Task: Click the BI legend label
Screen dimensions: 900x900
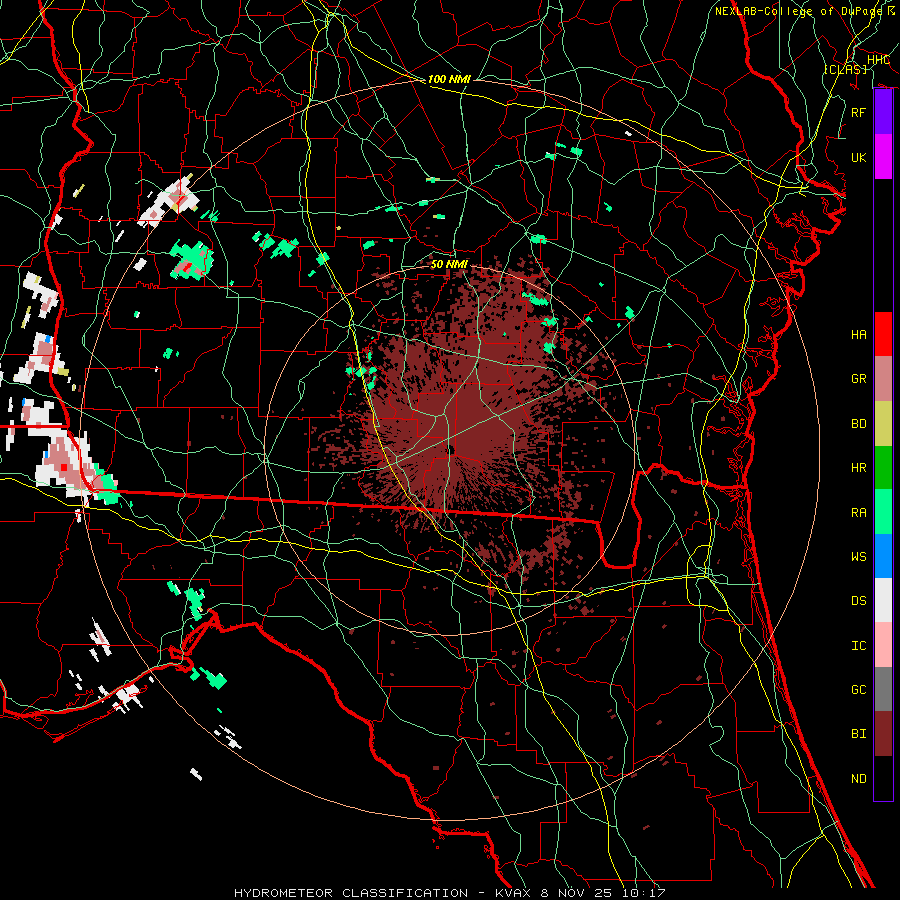Action: point(858,734)
